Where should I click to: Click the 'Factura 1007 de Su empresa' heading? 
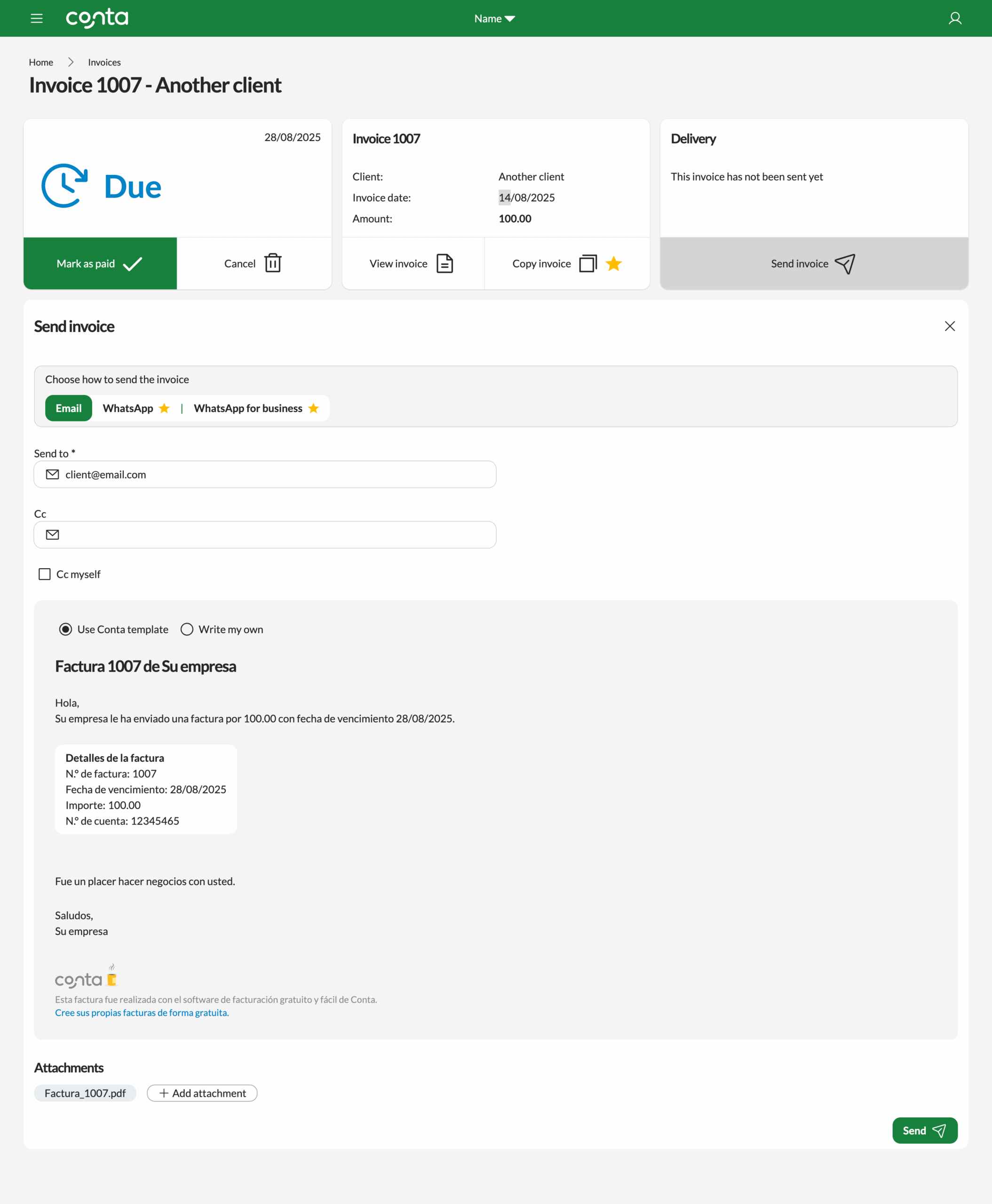tap(146, 666)
